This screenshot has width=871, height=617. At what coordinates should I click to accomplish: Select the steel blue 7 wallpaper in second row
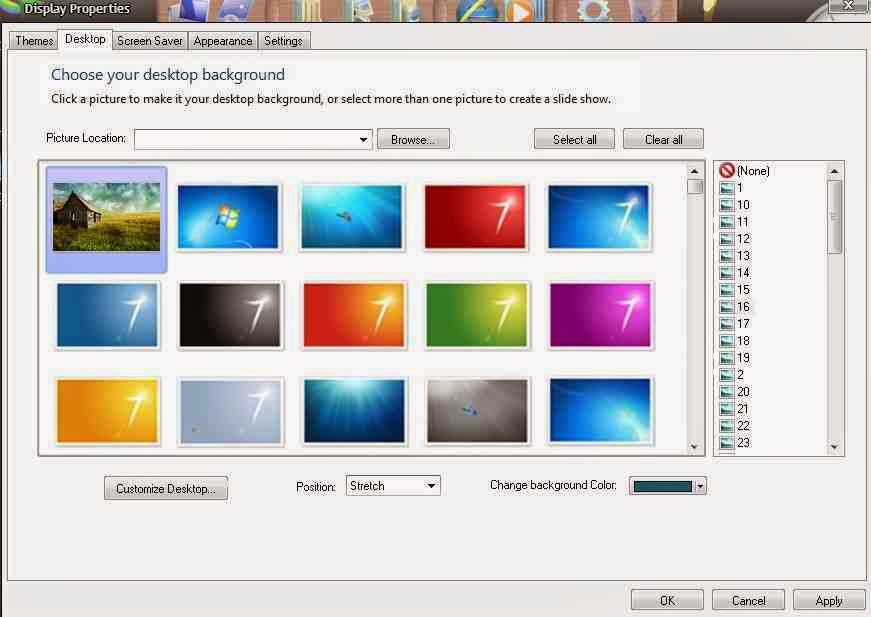click(107, 315)
